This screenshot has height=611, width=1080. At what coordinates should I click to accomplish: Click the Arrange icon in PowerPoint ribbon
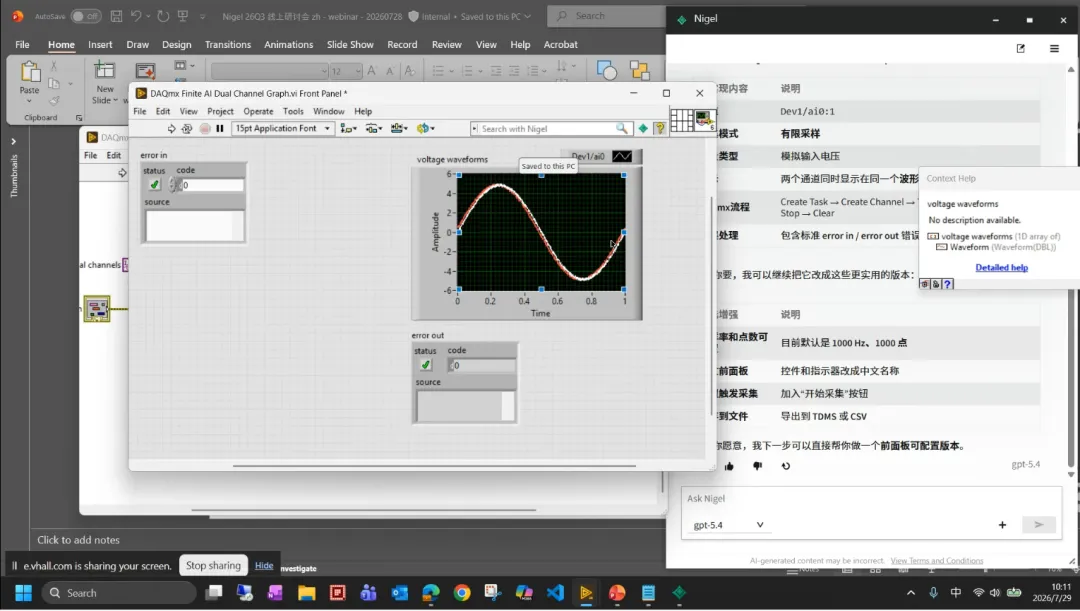pyautogui.click(x=639, y=70)
